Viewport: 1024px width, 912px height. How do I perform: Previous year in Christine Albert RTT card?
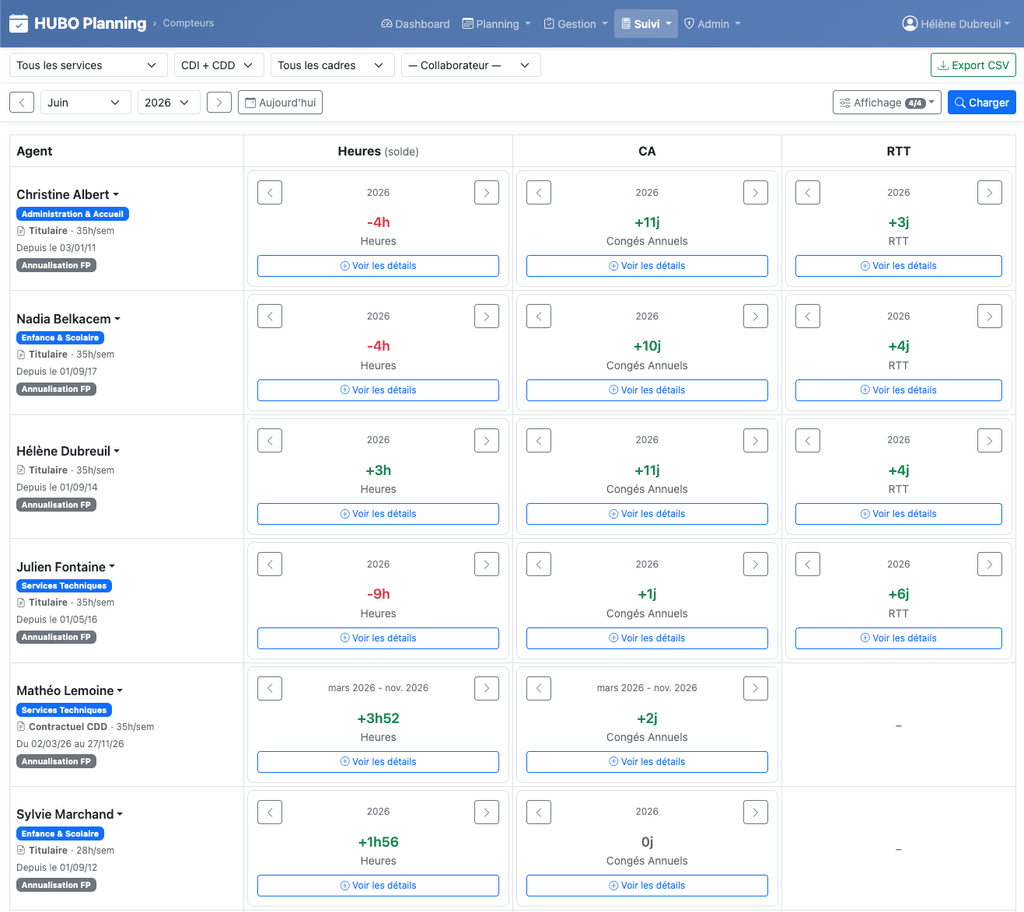click(808, 193)
